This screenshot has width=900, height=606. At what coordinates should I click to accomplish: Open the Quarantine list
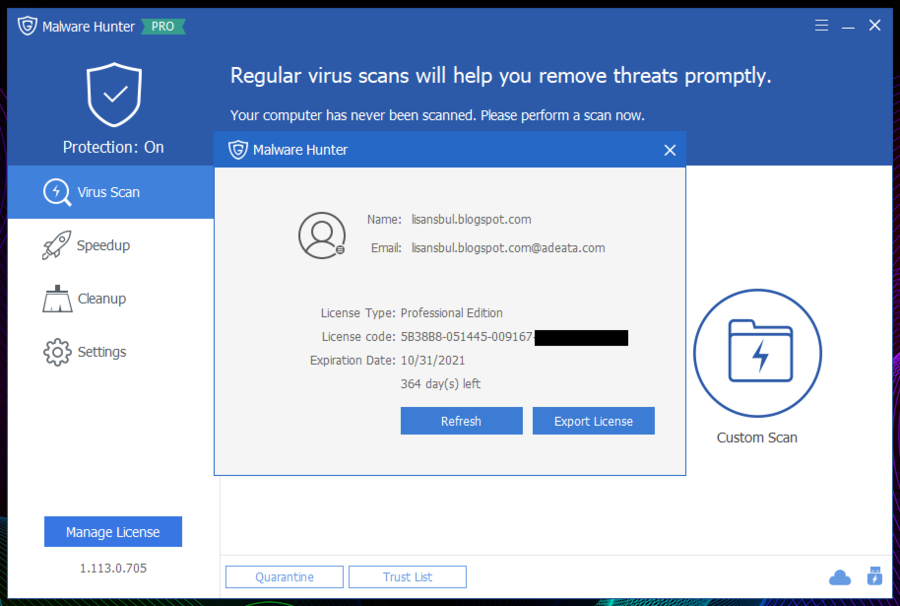[x=285, y=577]
